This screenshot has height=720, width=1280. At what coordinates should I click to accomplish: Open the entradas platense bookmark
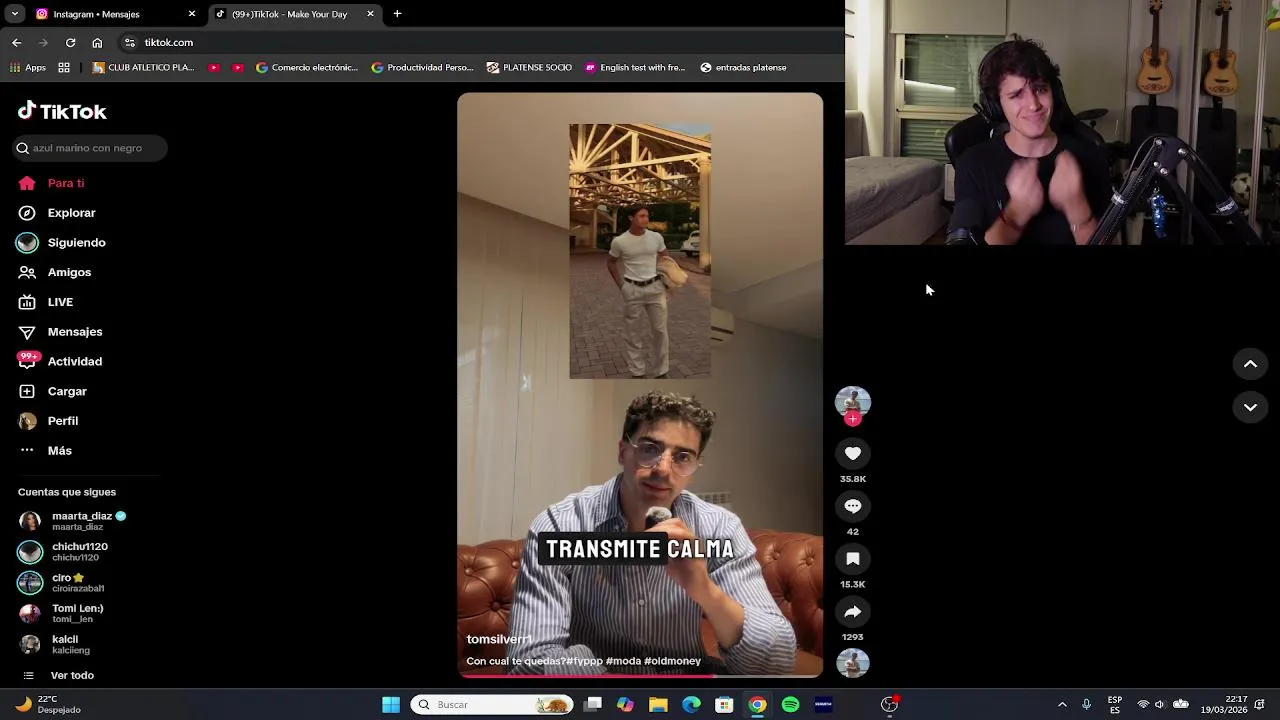743,68
